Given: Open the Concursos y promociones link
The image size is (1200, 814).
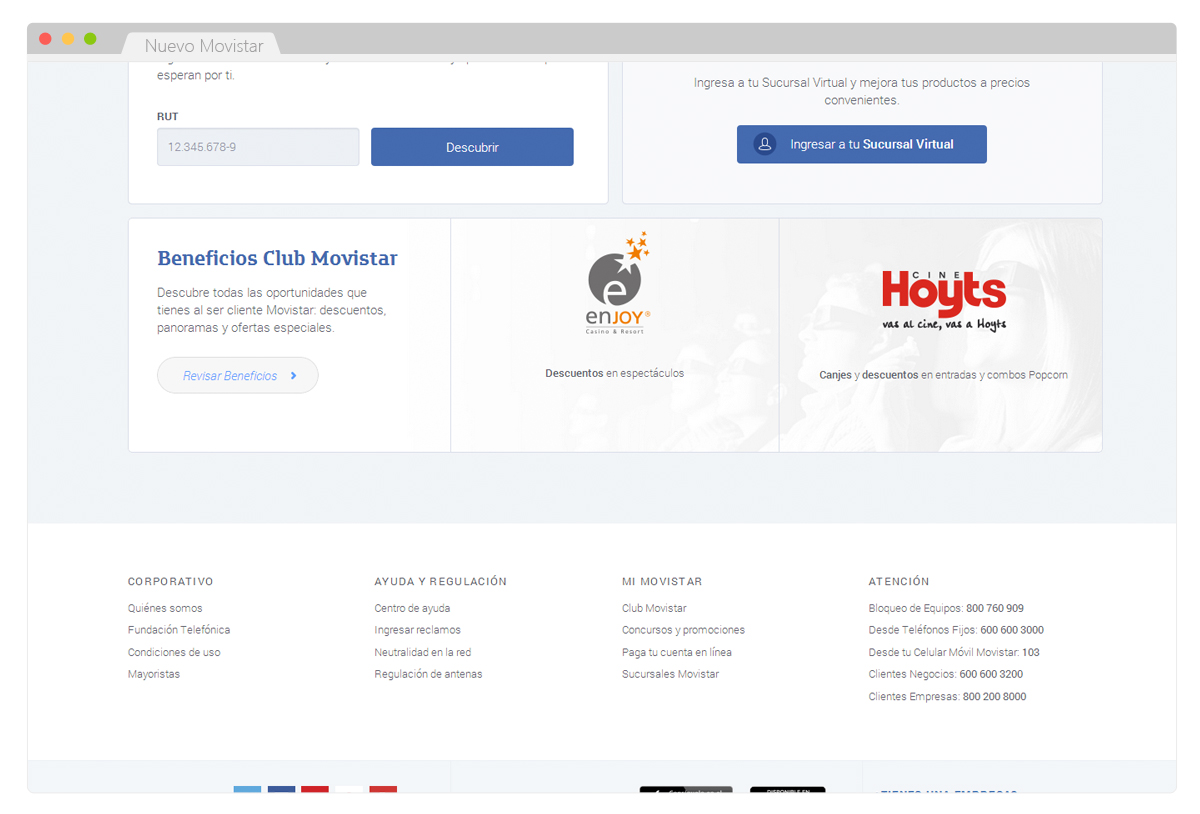Looking at the screenshot, I should click(683, 630).
